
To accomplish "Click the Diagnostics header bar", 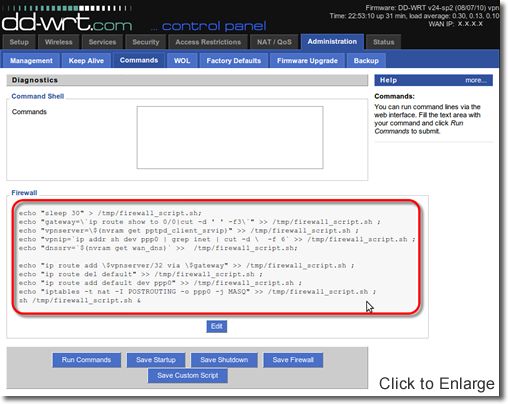I will [x=187, y=80].
